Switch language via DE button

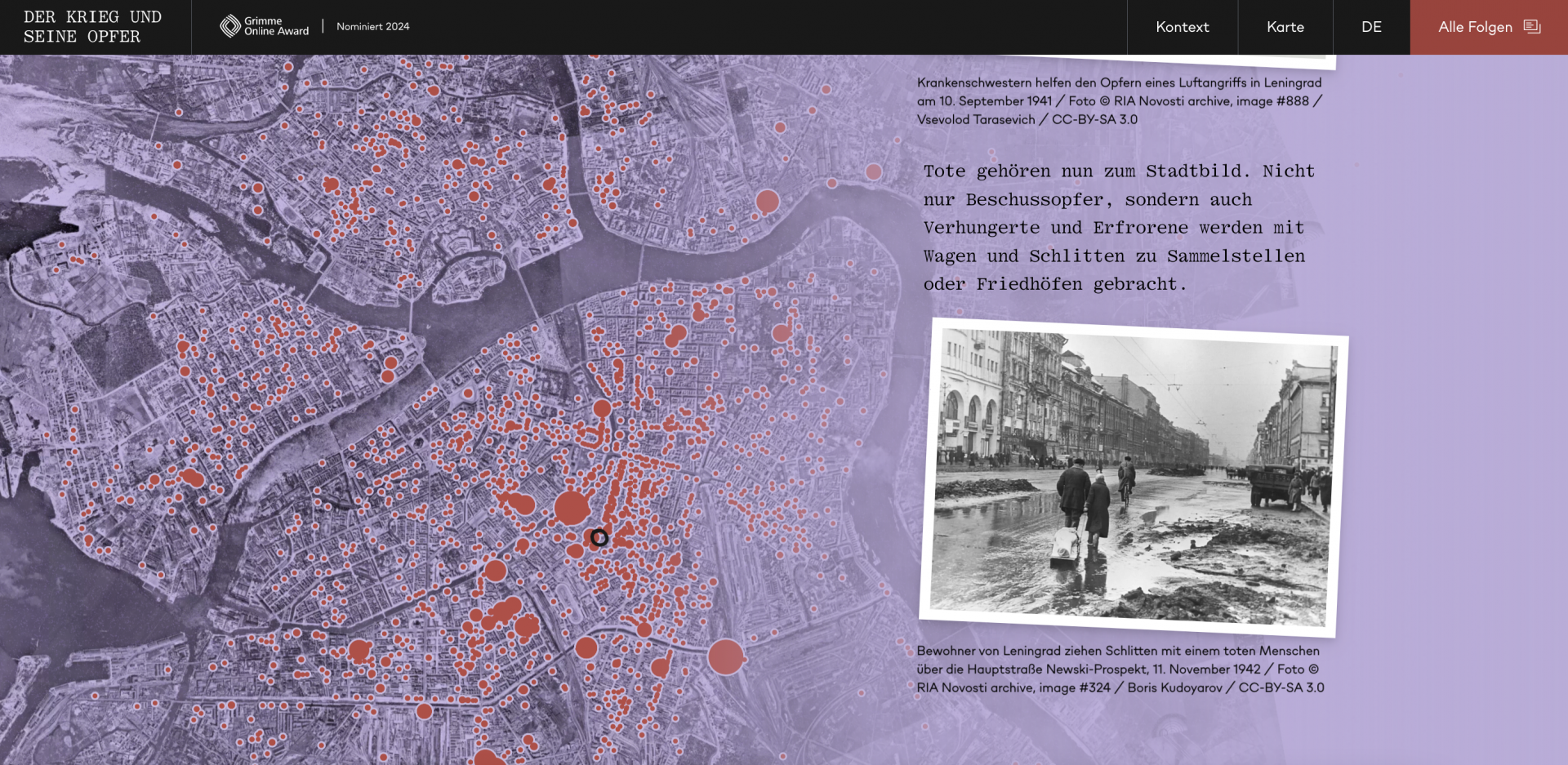1371,27
